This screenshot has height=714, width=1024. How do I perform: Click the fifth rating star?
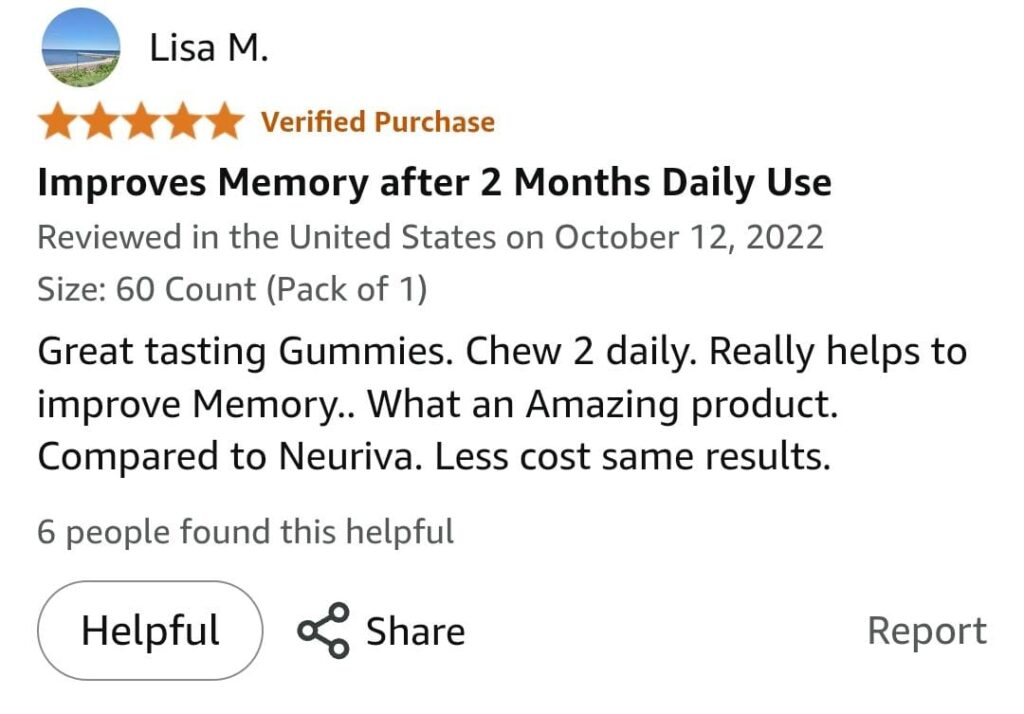tap(223, 122)
